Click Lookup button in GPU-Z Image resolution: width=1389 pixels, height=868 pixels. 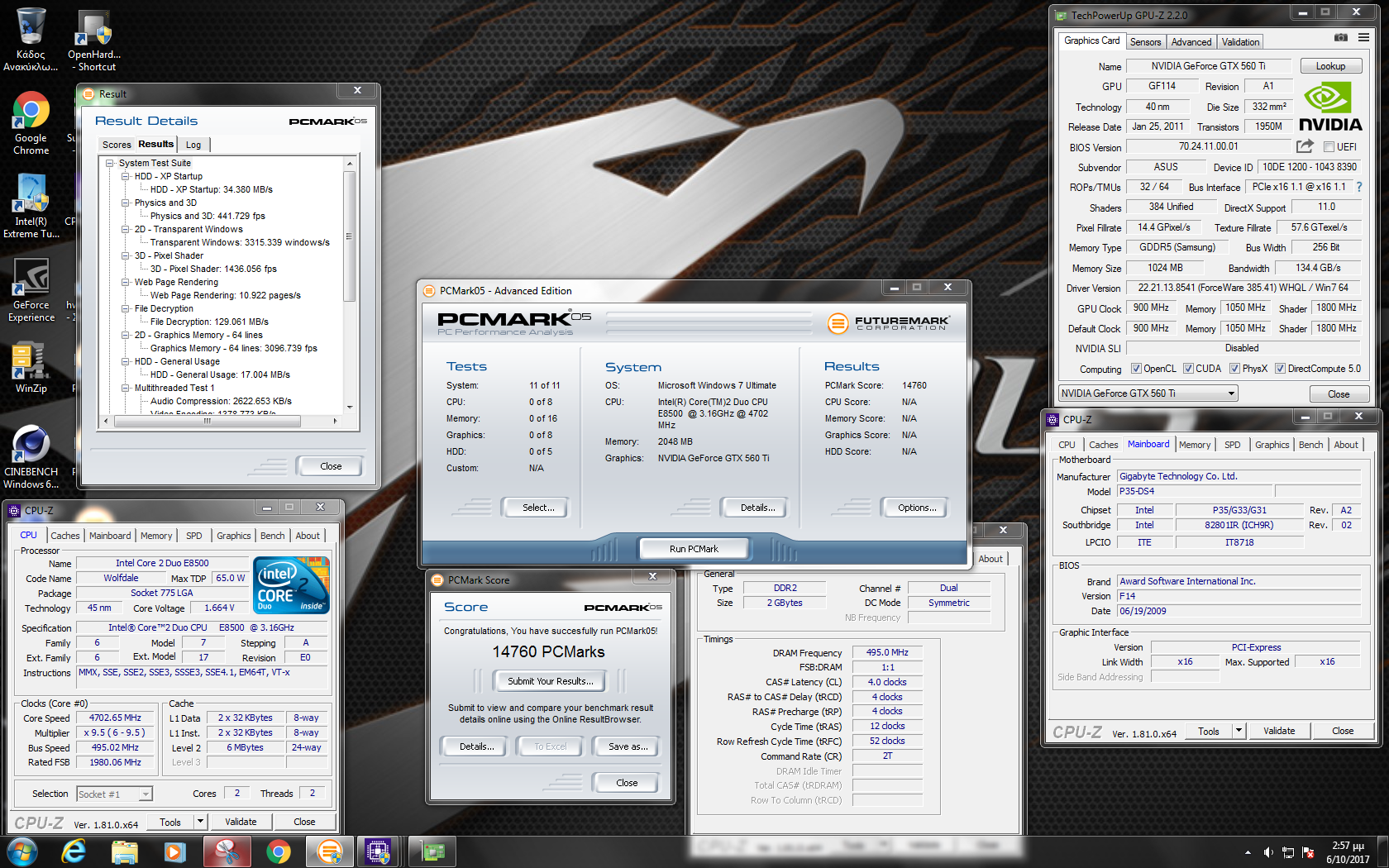click(1330, 66)
